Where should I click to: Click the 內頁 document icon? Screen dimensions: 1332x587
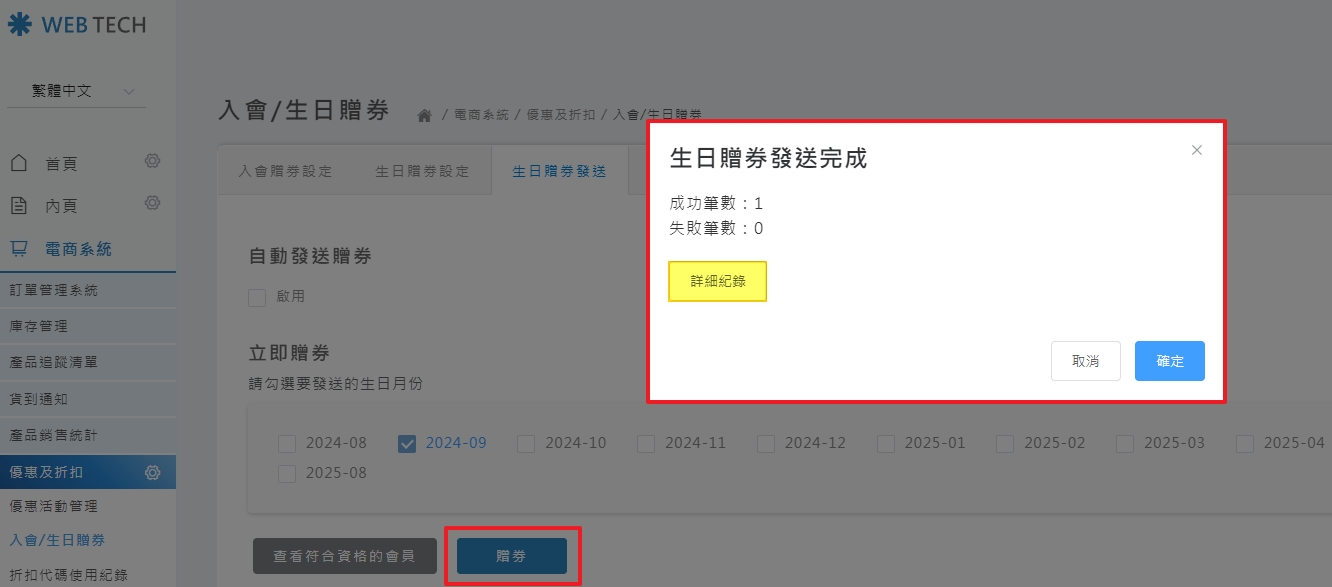tap(19, 206)
